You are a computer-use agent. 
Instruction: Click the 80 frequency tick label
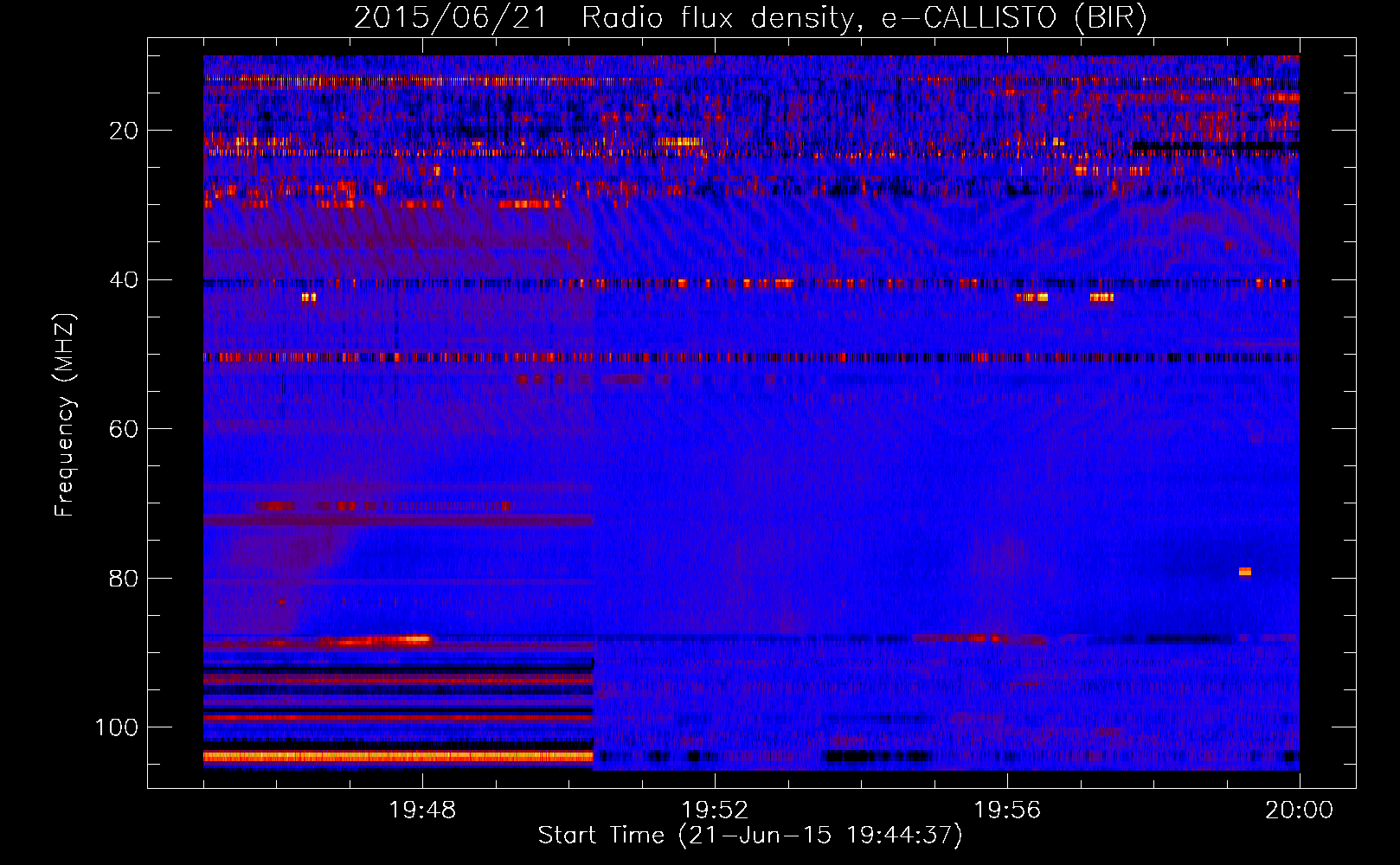point(124,578)
